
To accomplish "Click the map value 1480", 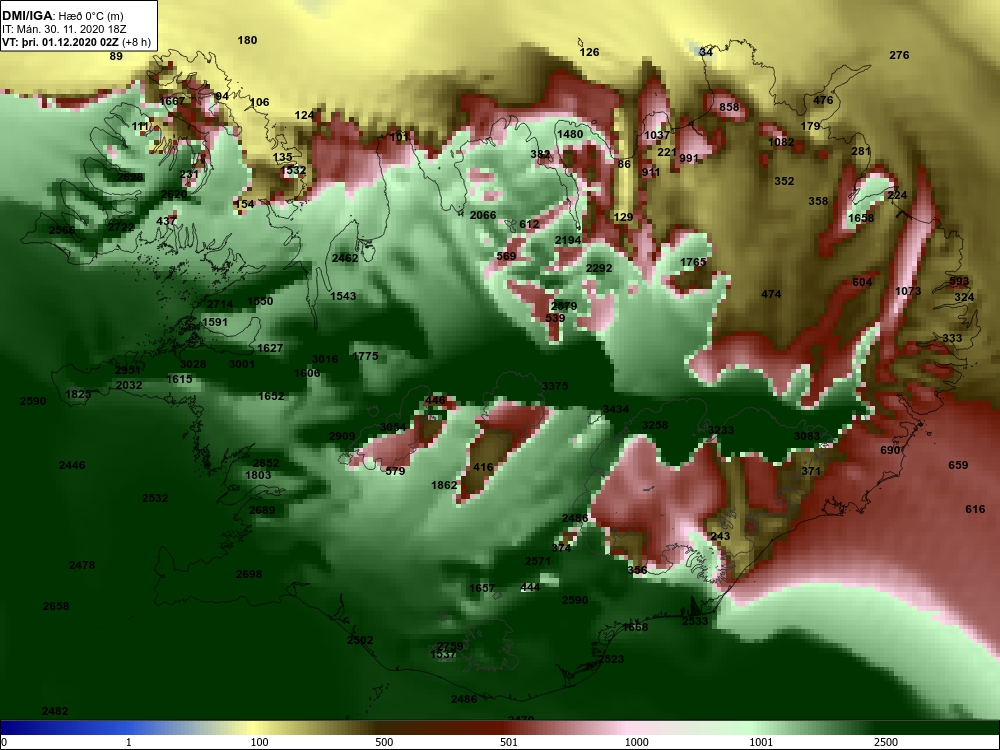I will point(570,134).
